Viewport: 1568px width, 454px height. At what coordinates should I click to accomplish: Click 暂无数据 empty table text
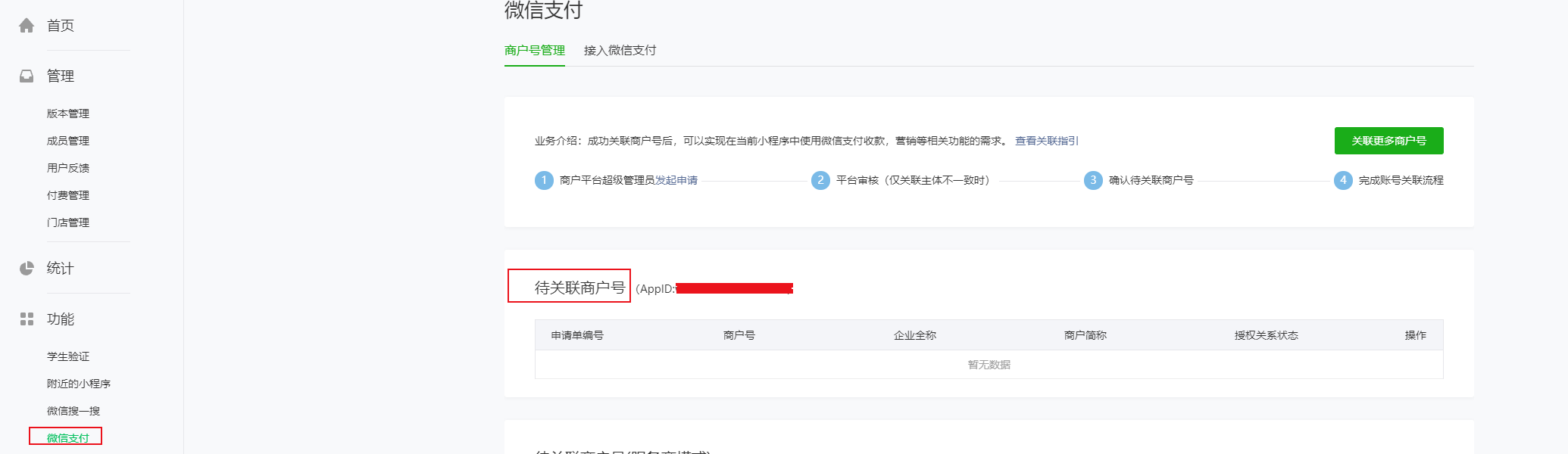(x=989, y=365)
